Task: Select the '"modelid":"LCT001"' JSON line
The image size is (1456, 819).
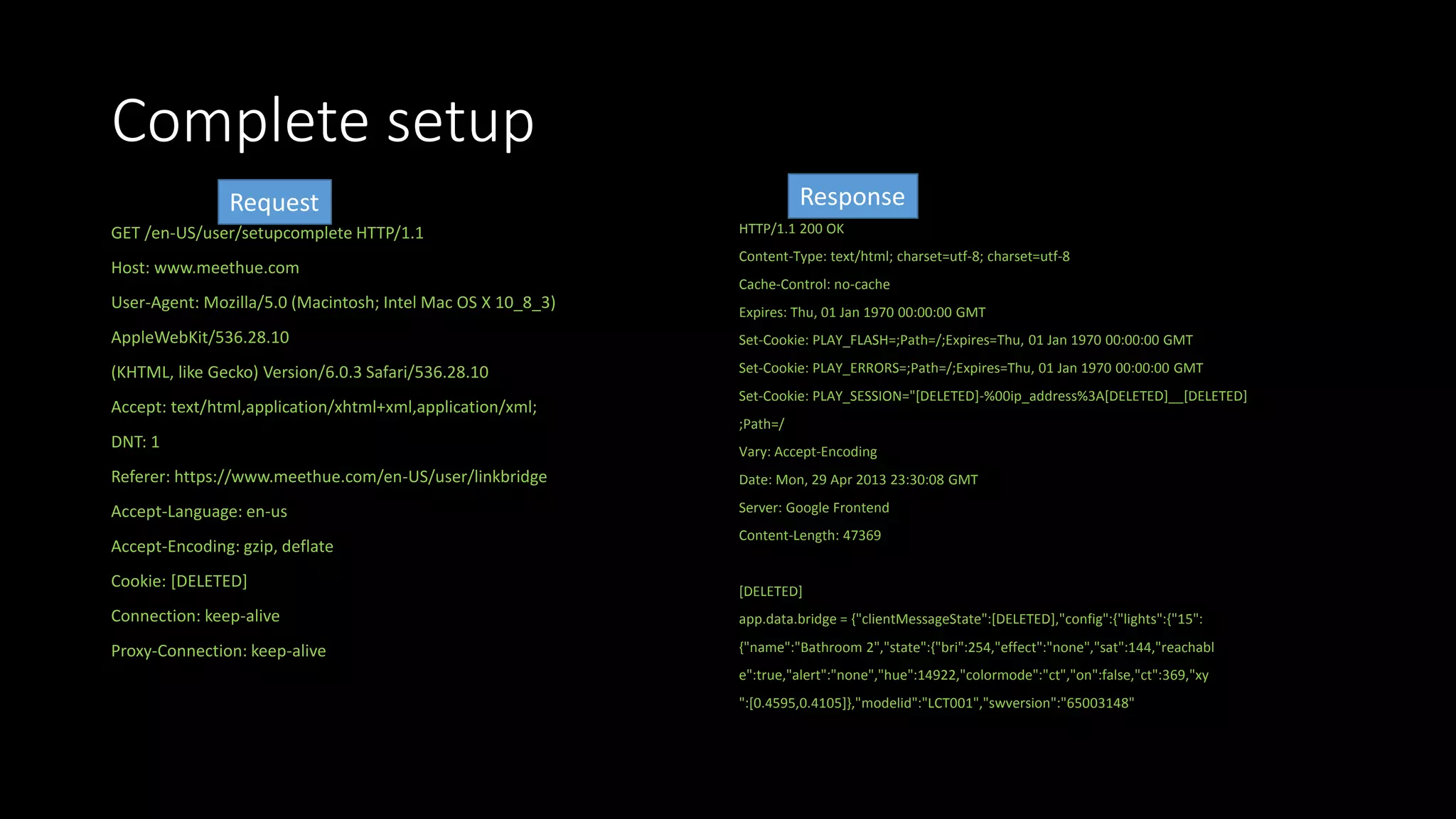Action: coord(936,703)
